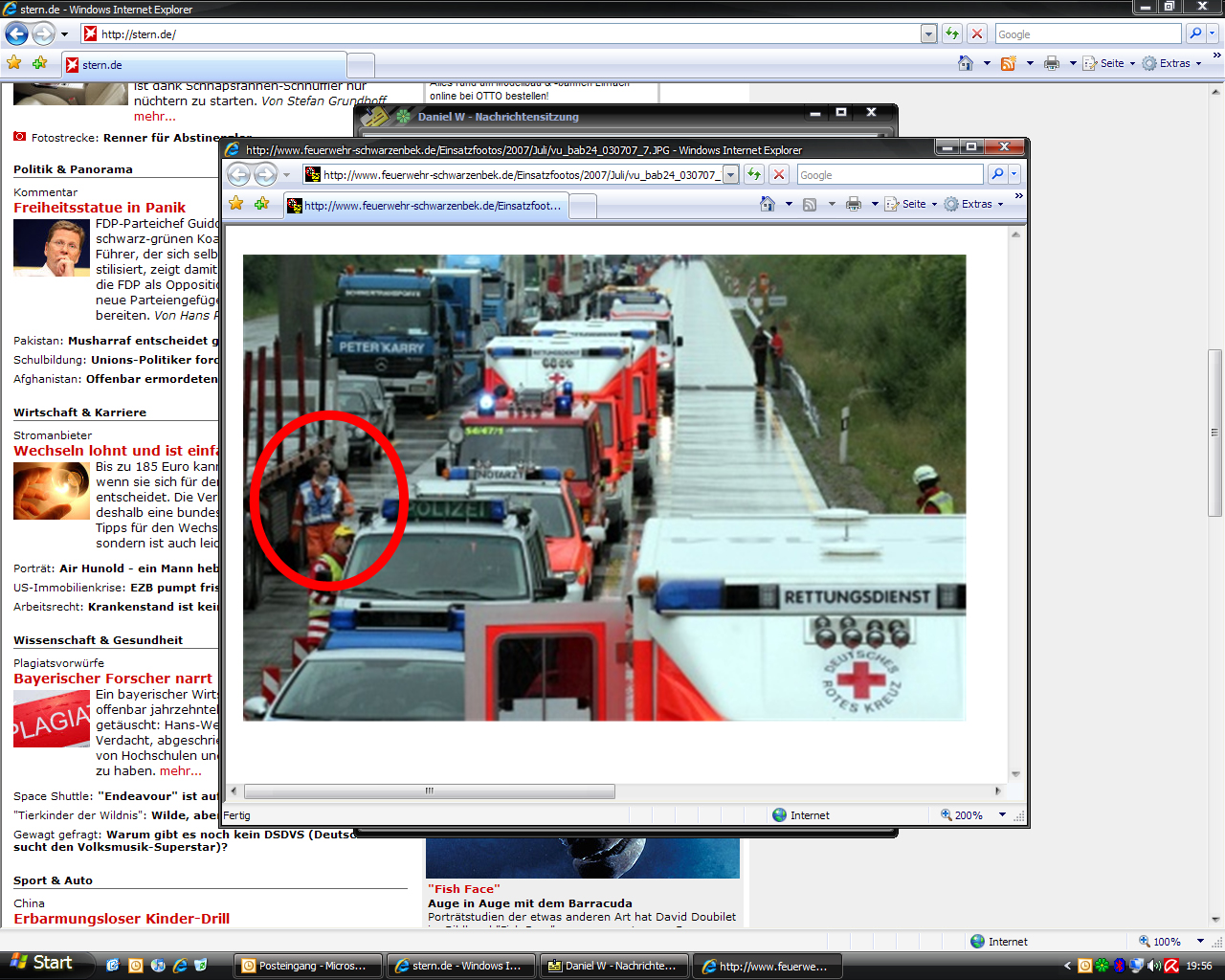Open Extras menu in the feuerwehr window
1225x980 pixels.
974,204
